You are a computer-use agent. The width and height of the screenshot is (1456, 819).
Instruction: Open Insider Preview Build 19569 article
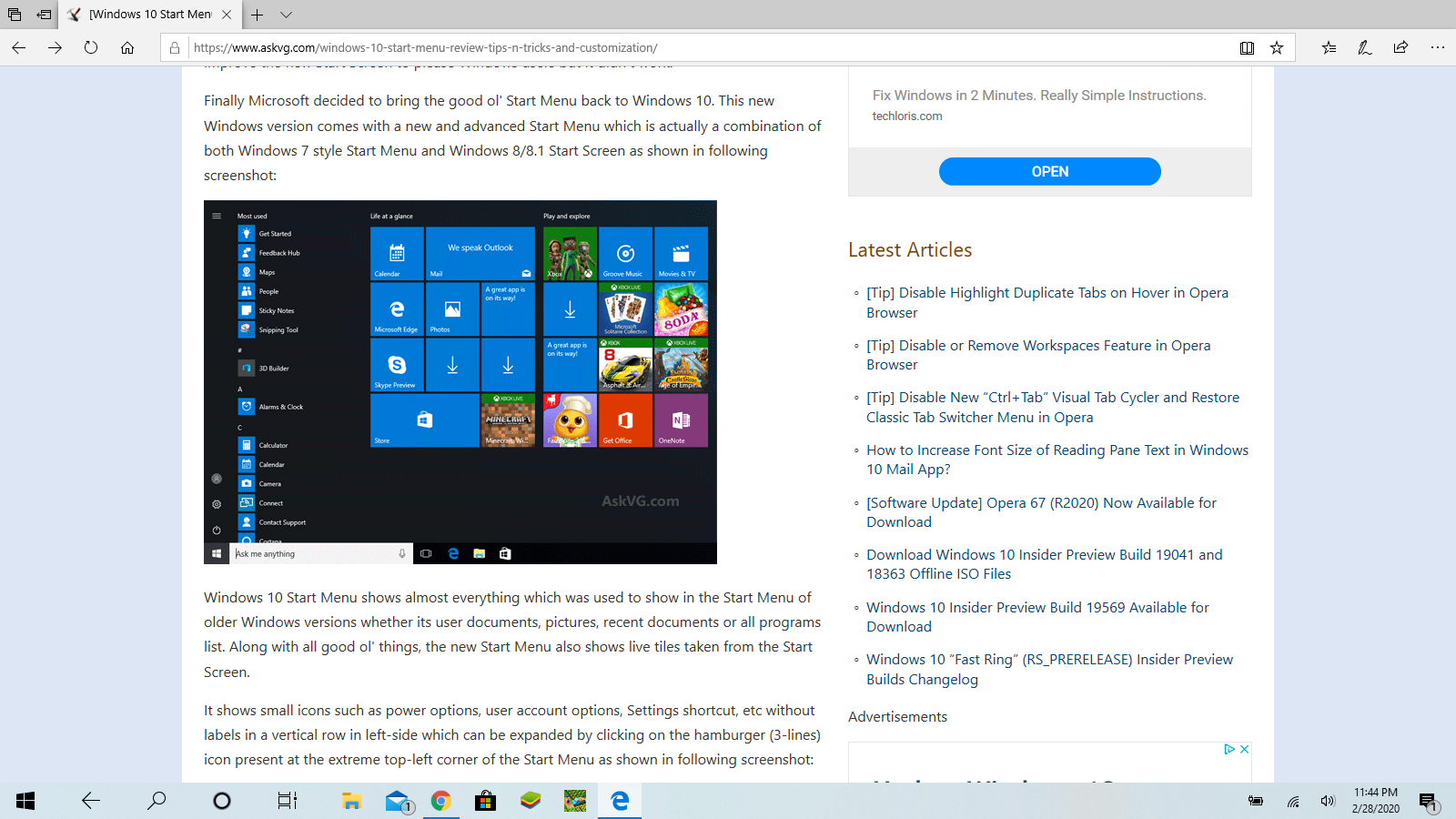point(1037,617)
